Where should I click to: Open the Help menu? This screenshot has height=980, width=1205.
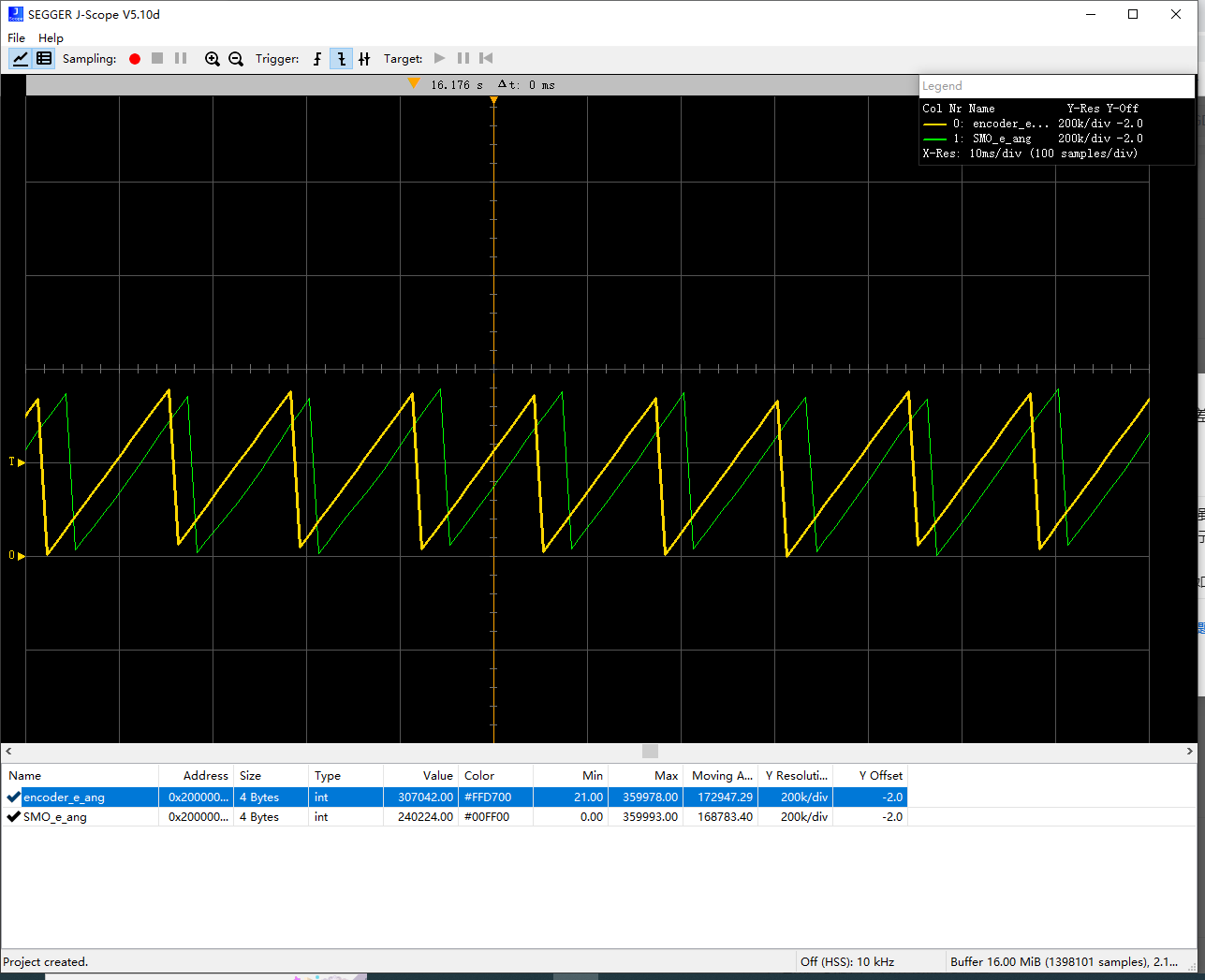(51, 37)
